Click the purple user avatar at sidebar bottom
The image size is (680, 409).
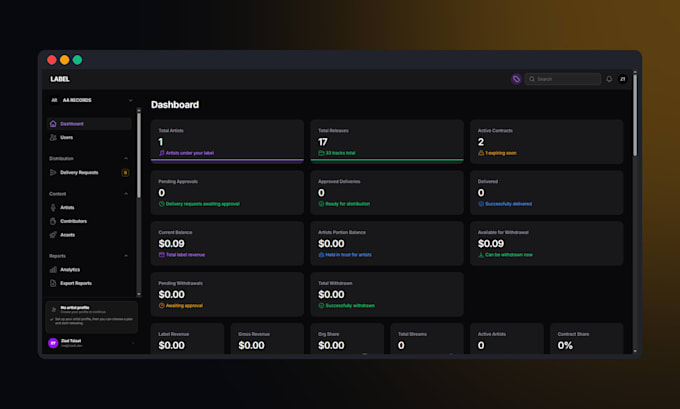(x=53, y=343)
